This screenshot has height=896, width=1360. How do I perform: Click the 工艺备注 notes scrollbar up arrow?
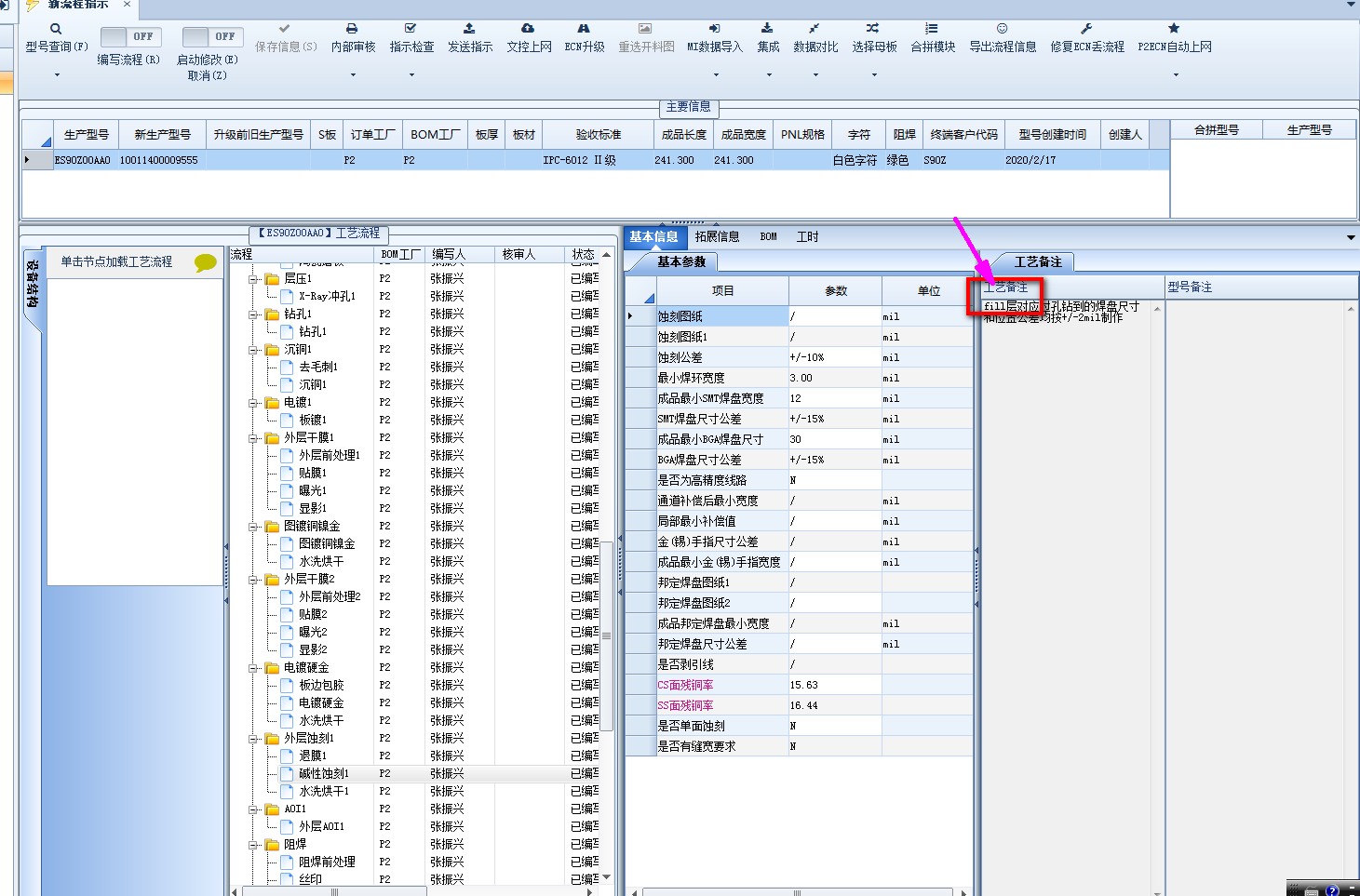click(1157, 309)
